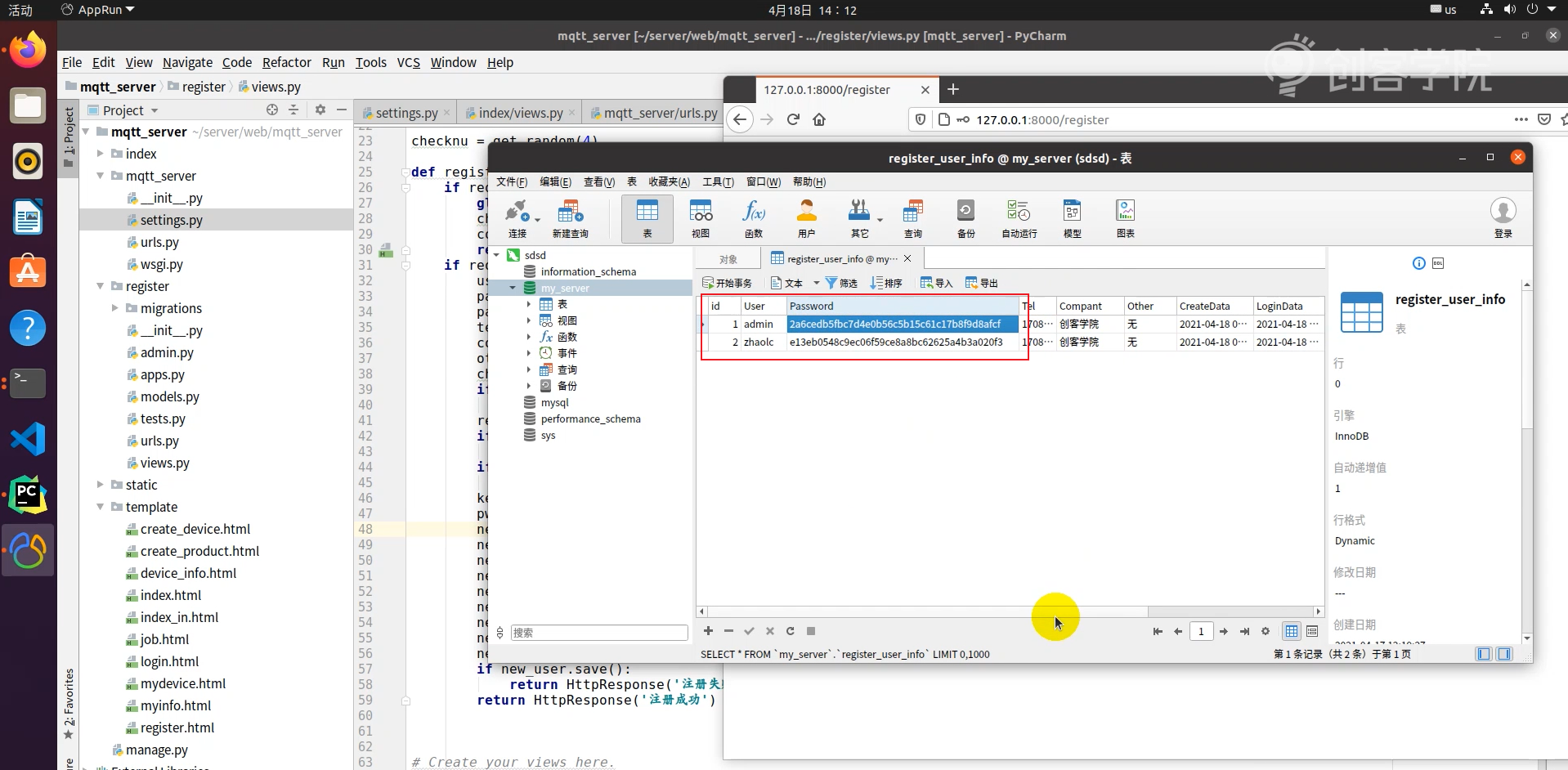Click the browser reload button

click(x=793, y=119)
